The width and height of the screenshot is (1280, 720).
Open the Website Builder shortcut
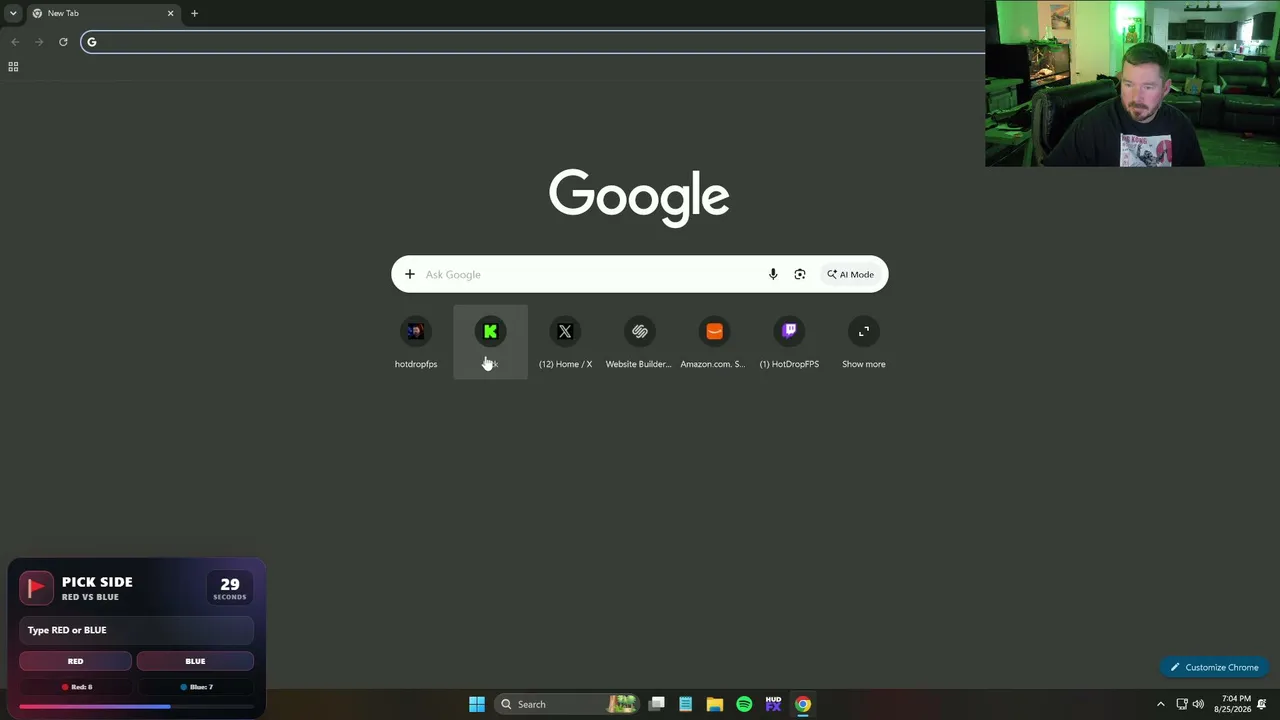tap(639, 342)
